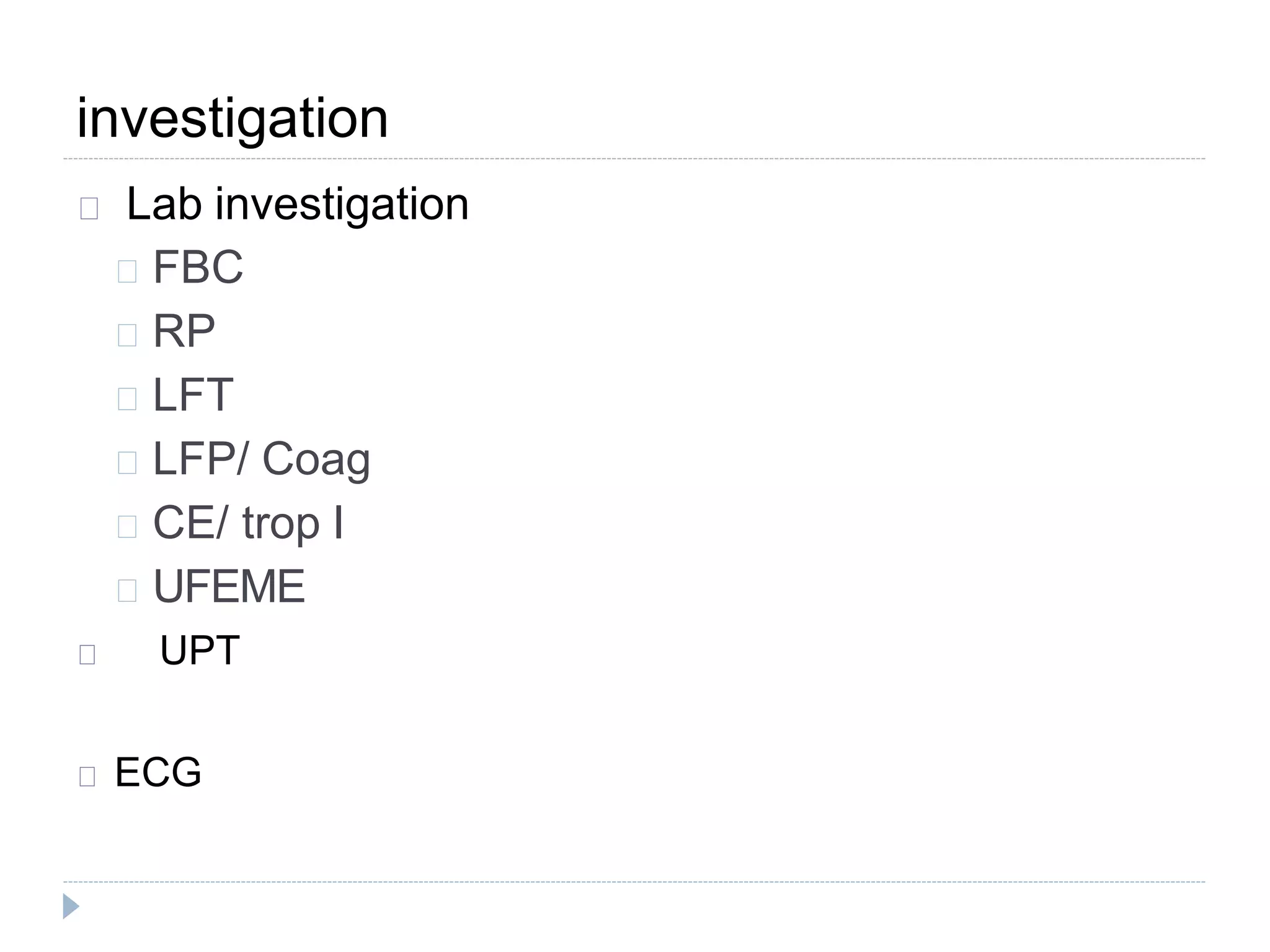Click the square bullet next to UFEME
1270x952 pixels.
(127, 590)
